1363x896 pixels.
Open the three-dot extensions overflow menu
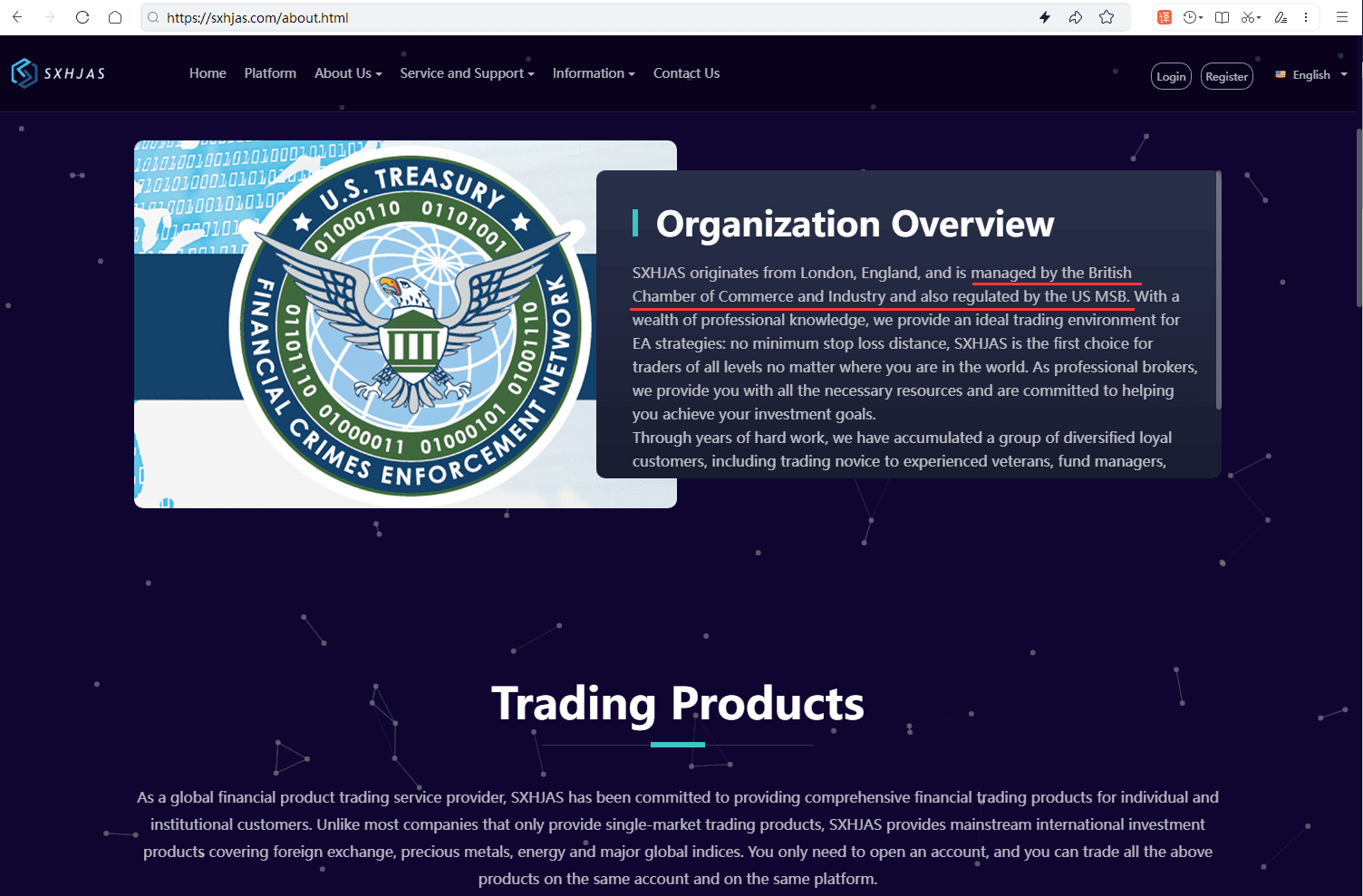pos(1306,17)
